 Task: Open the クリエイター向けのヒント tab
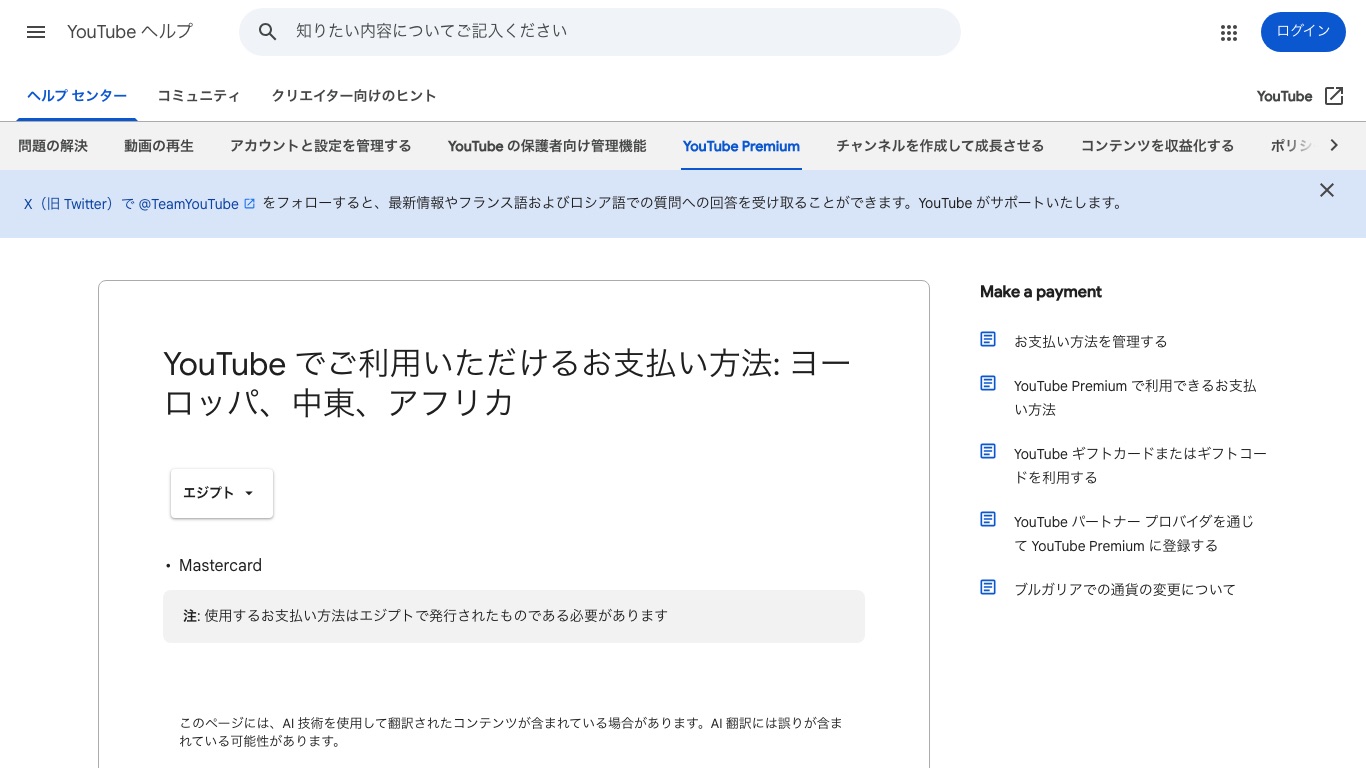tap(354, 96)
